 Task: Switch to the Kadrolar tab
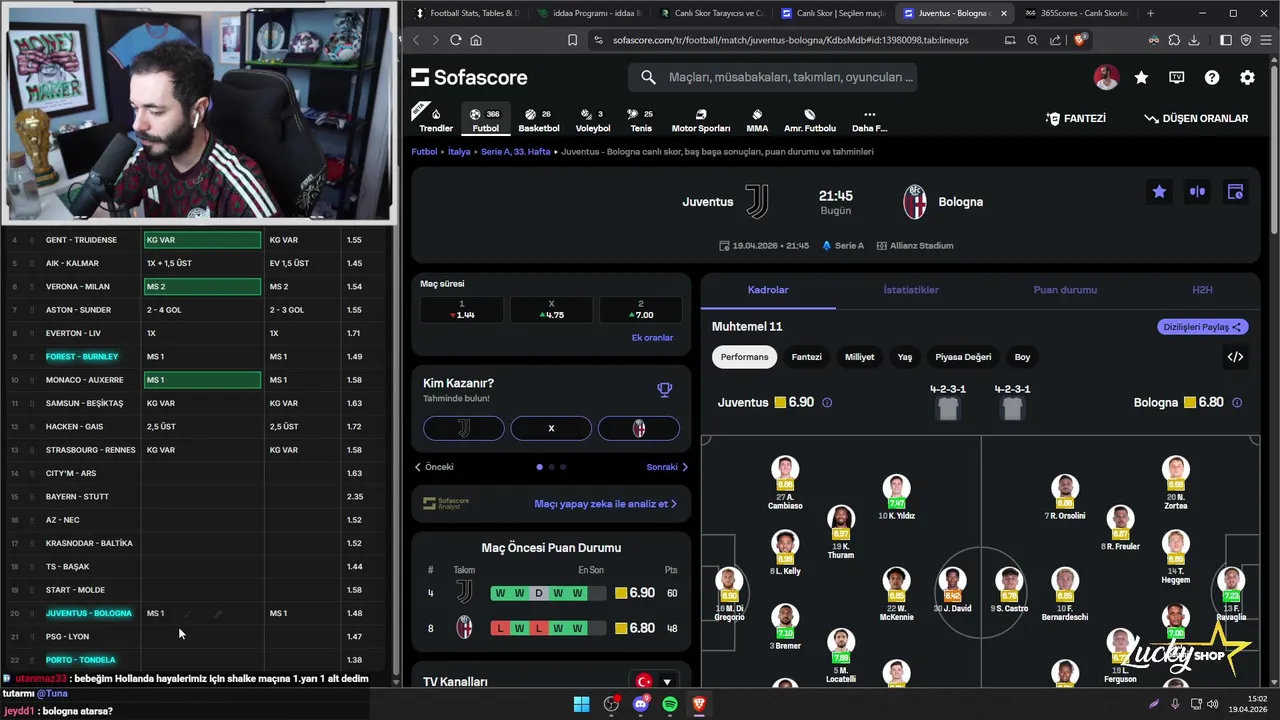(768, 290)
